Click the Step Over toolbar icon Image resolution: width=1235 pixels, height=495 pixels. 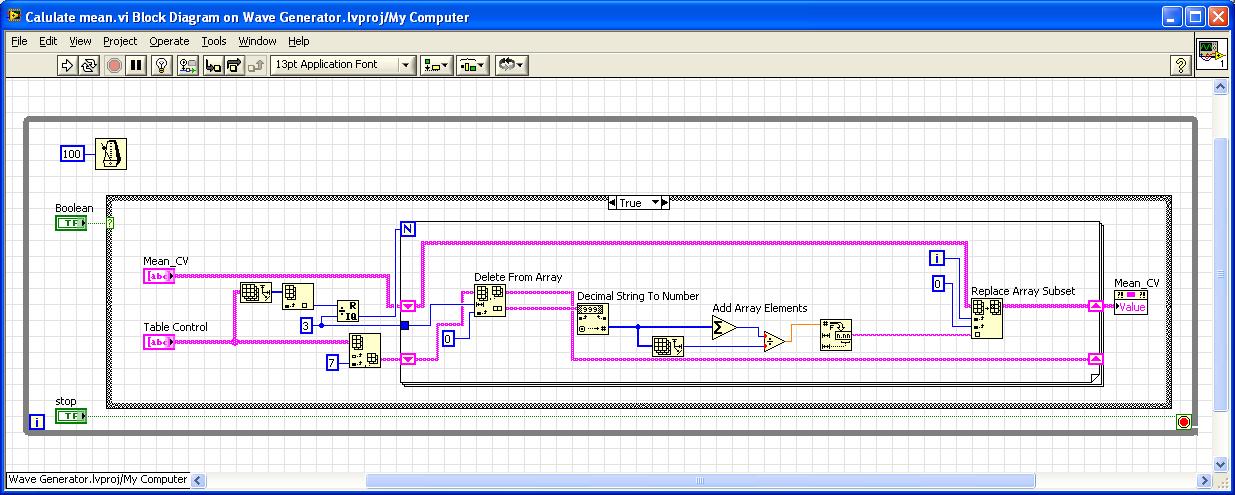click(234, 65)
